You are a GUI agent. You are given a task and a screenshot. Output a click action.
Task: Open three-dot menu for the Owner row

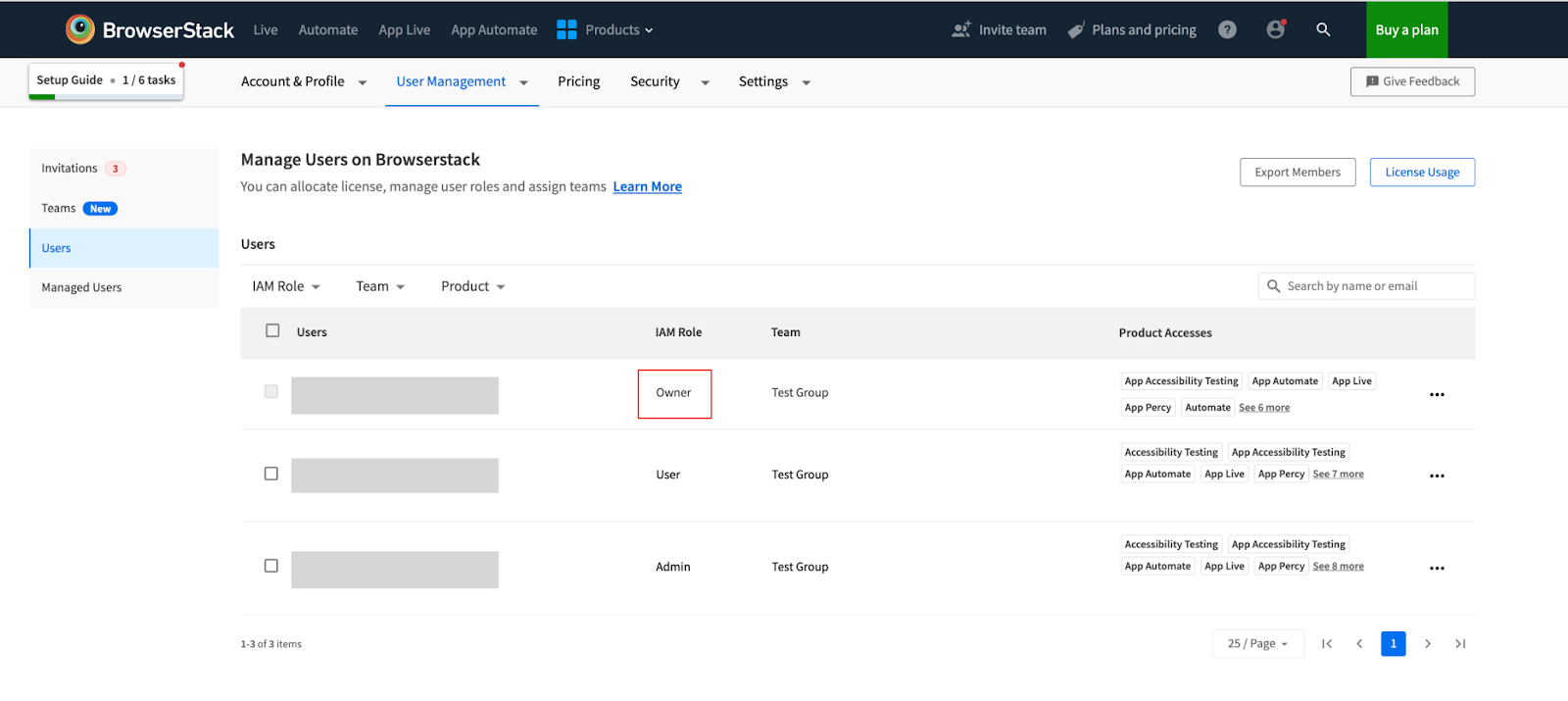pos(1437,395)
